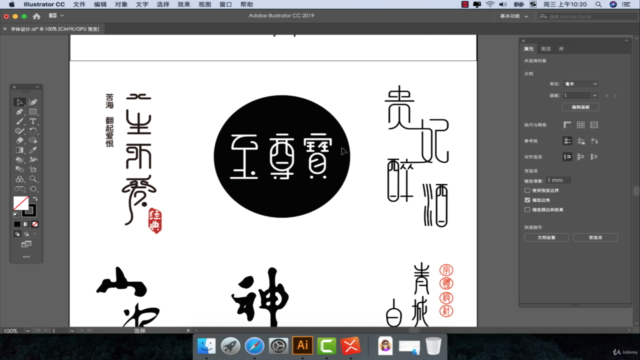
Task: Enable 使用预览边界 checkbox
Action: [527, 190]
